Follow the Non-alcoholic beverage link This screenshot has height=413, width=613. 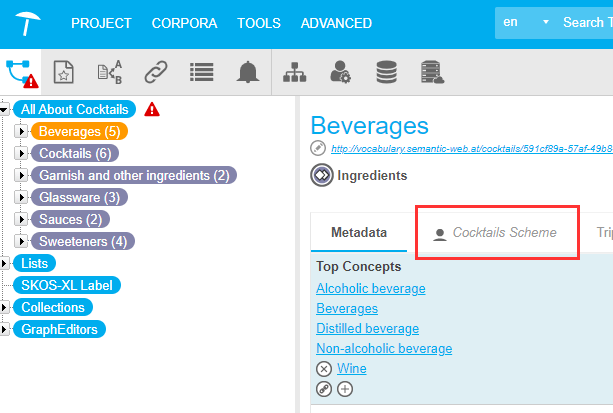click(x=384, y=349)
